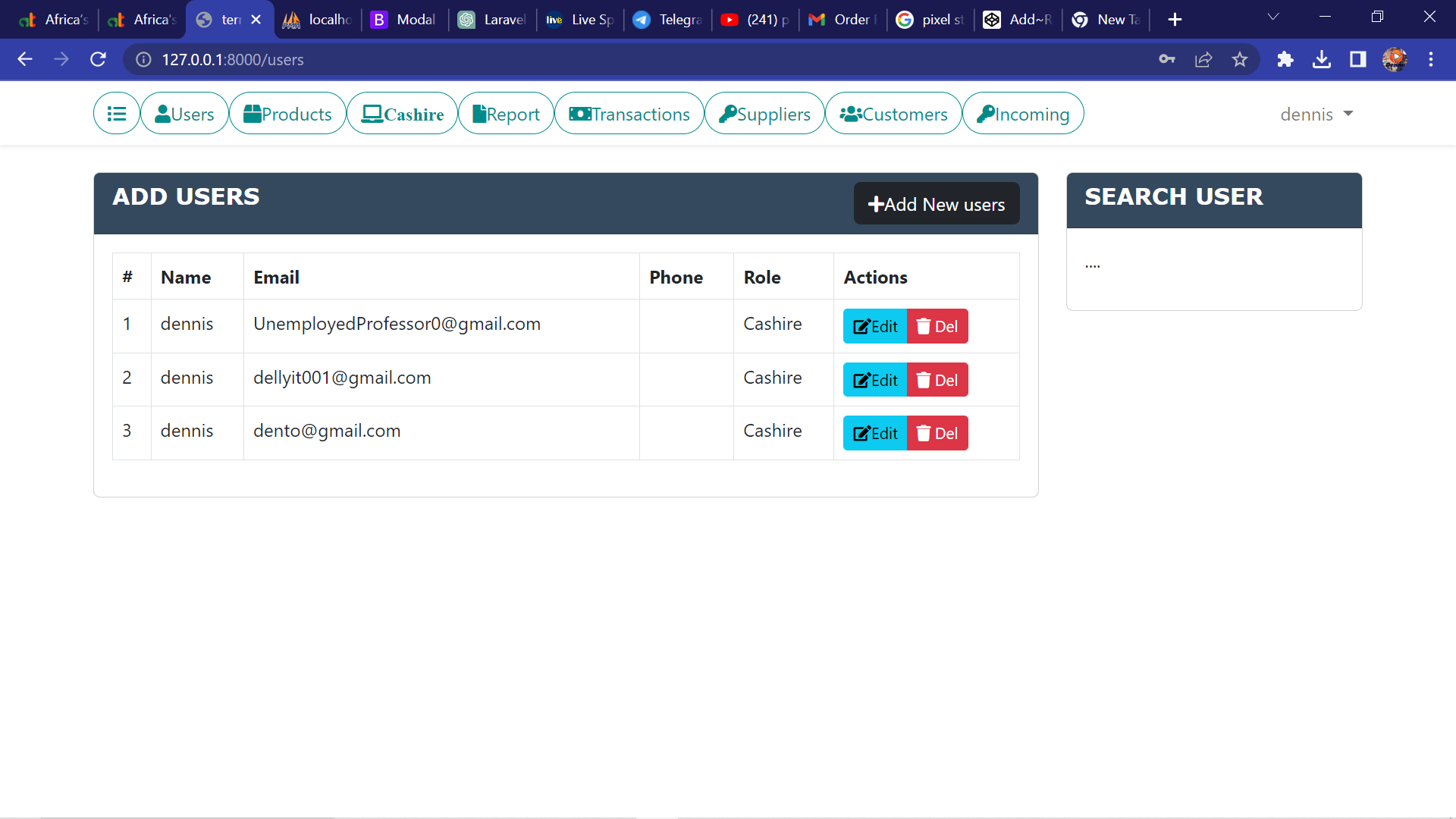The height and width of the screenshot is (819, 1456).
Task: Click the share page icon
Action: (1203, 59)
